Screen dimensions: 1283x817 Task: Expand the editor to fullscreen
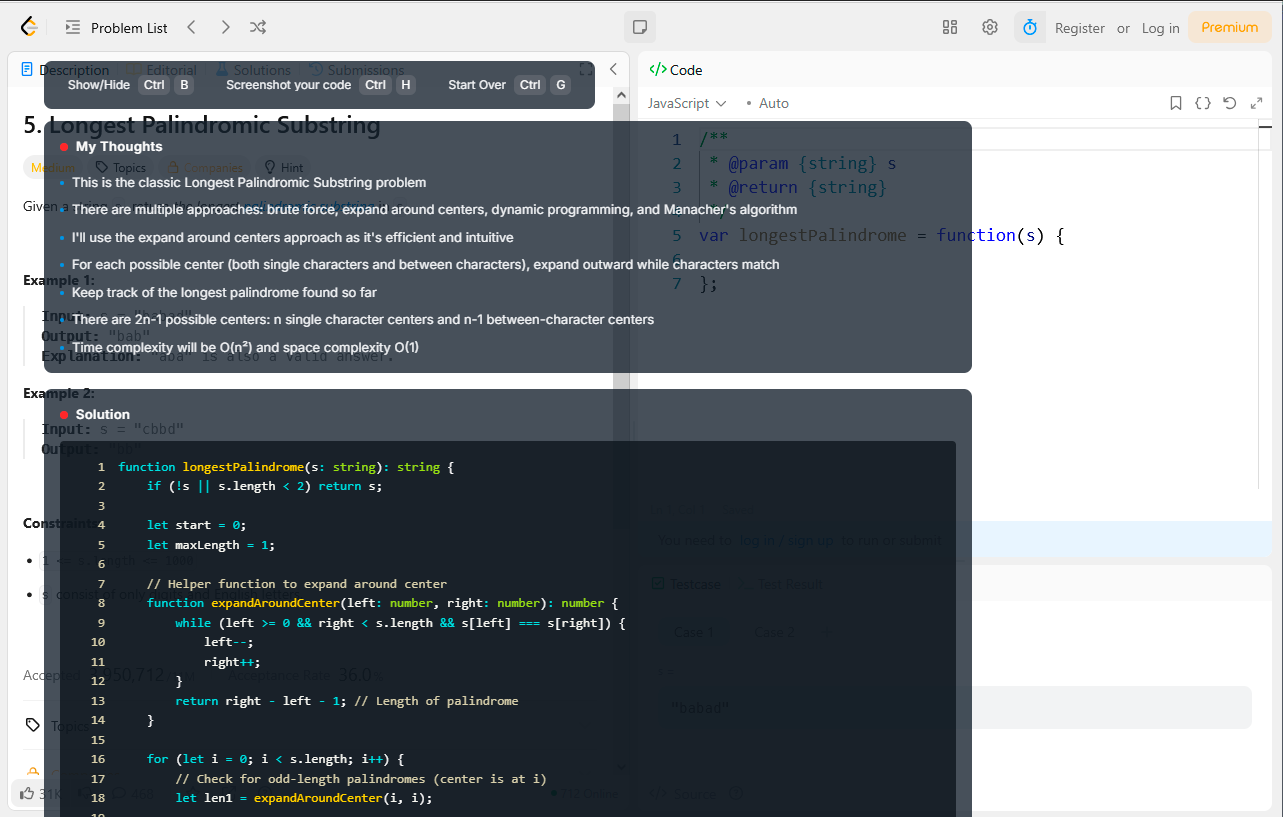click(x=1256, y=102)
